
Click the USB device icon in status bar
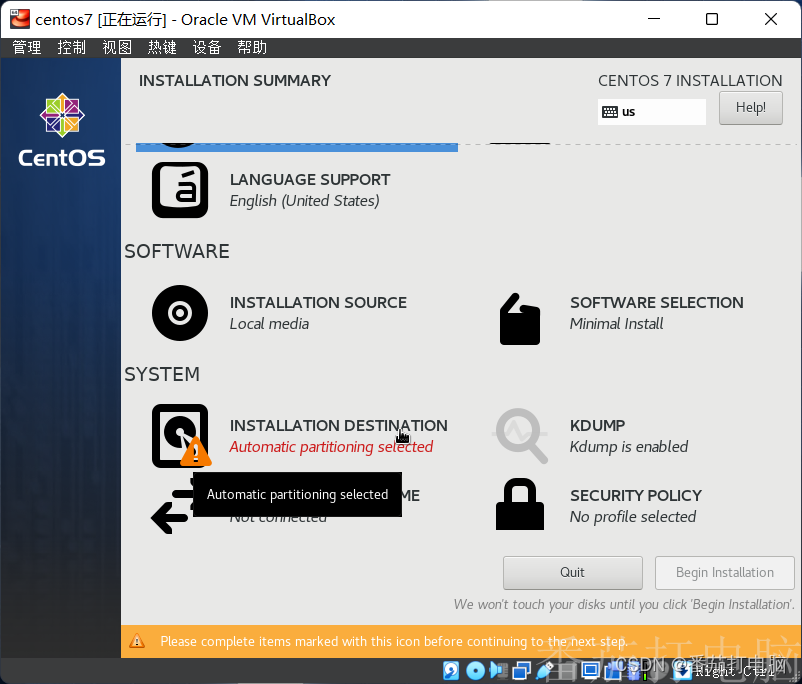point(543,670)
